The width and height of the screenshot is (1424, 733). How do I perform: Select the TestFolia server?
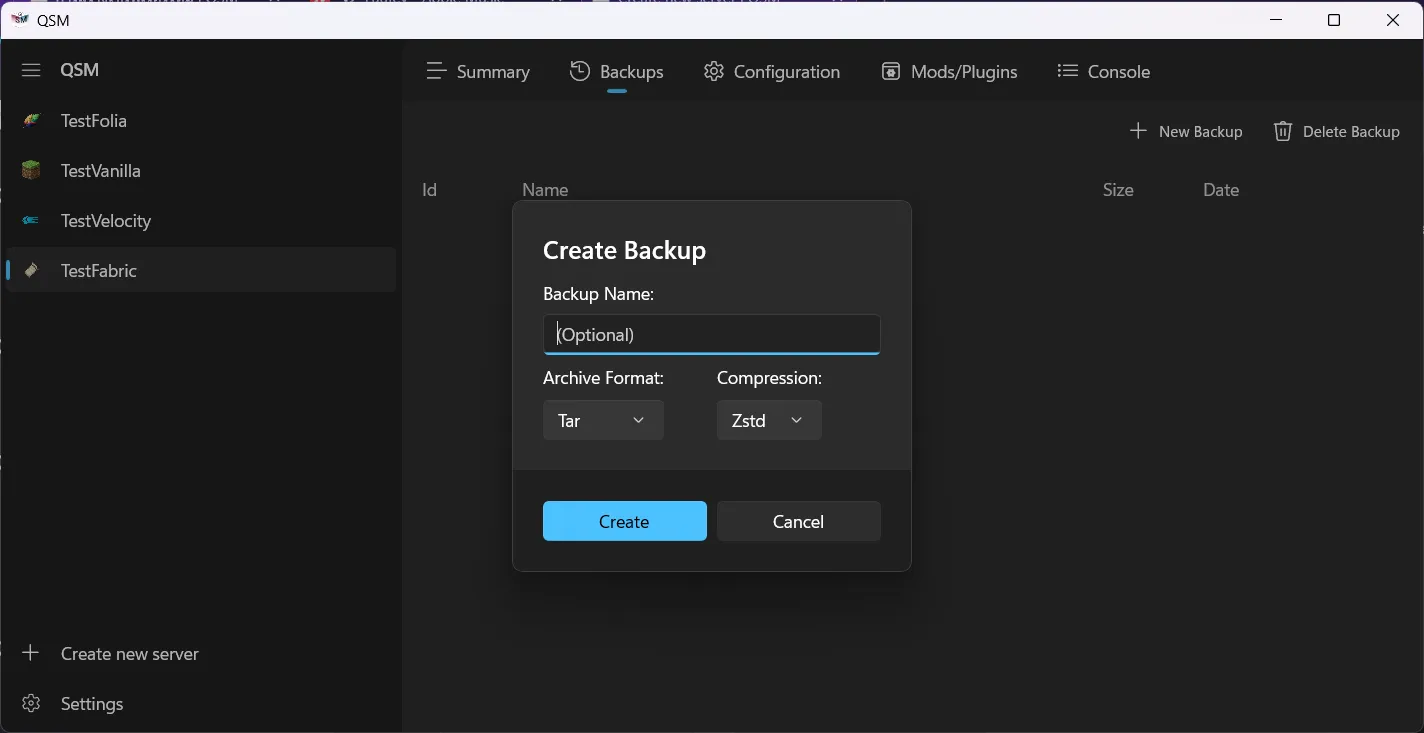(201, 121)
